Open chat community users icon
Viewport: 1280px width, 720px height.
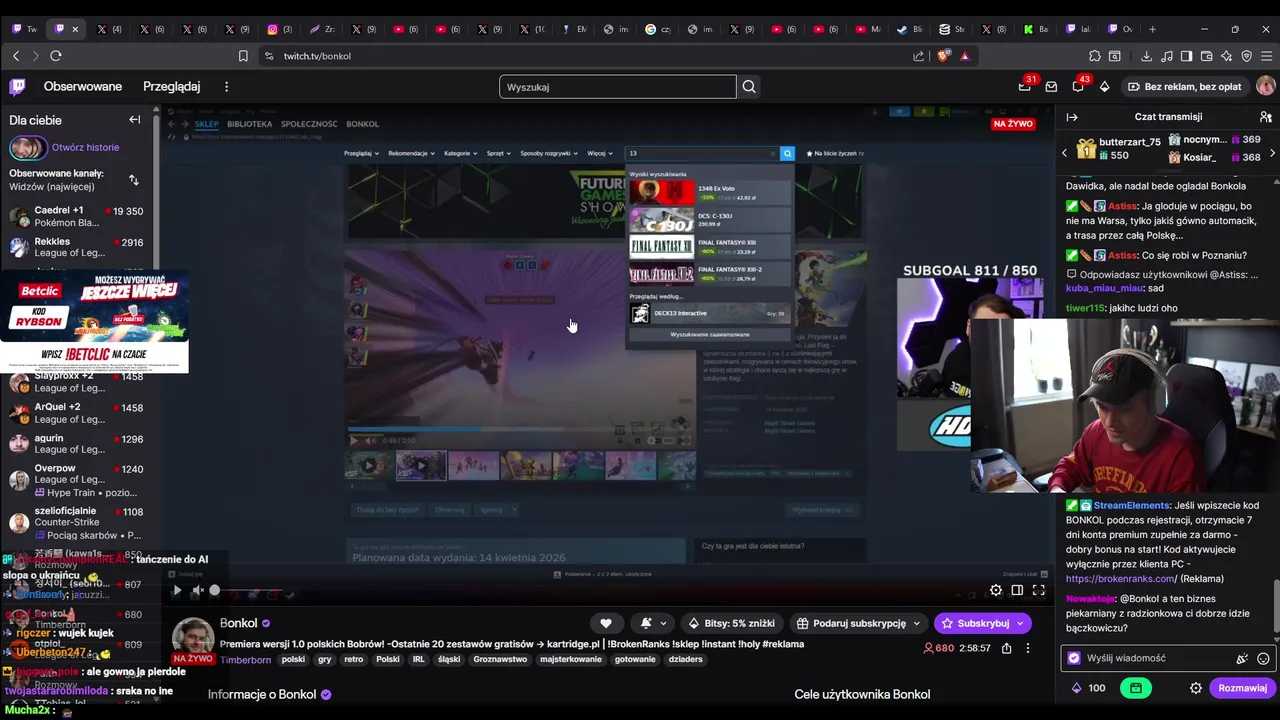click(1266, 117)
